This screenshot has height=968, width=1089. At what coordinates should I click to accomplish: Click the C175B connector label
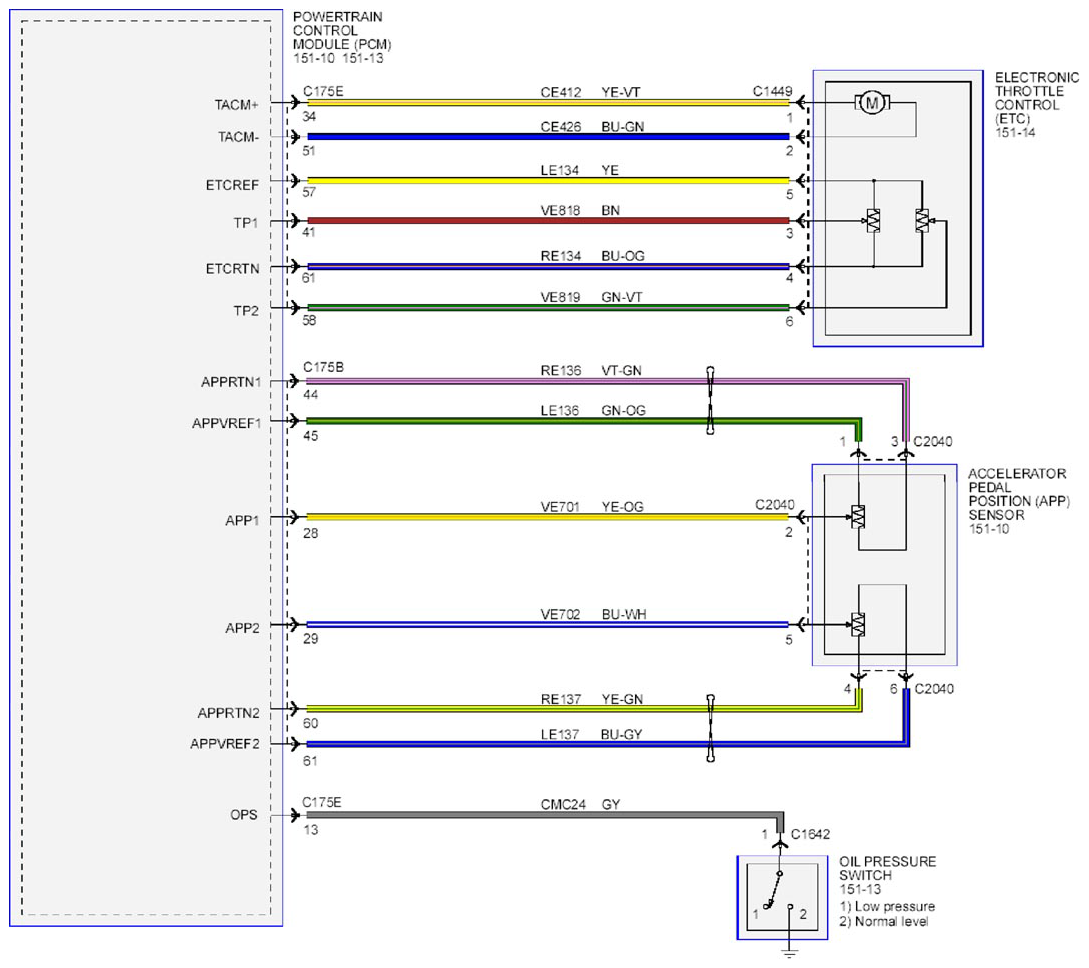(323, 367)
